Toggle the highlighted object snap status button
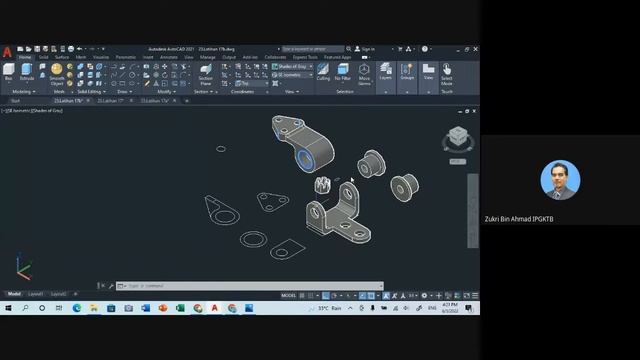The image size is (640, 360). click(362, 296)
